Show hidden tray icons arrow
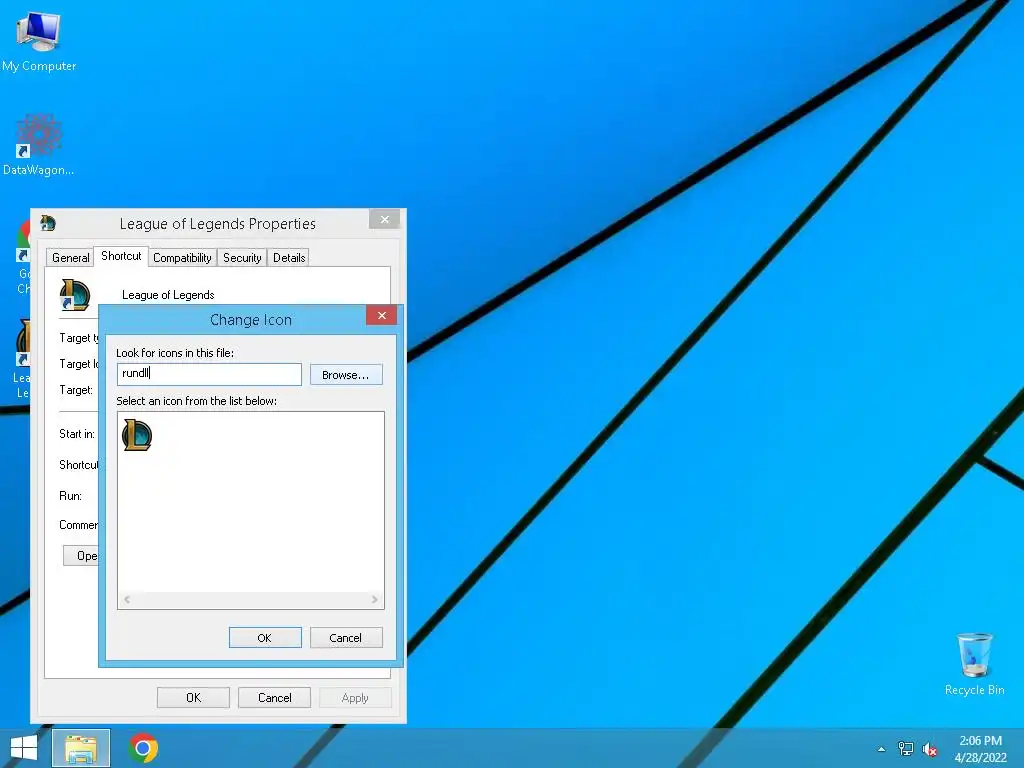Viewport: 1024px width, 768px height. [881, 749]
